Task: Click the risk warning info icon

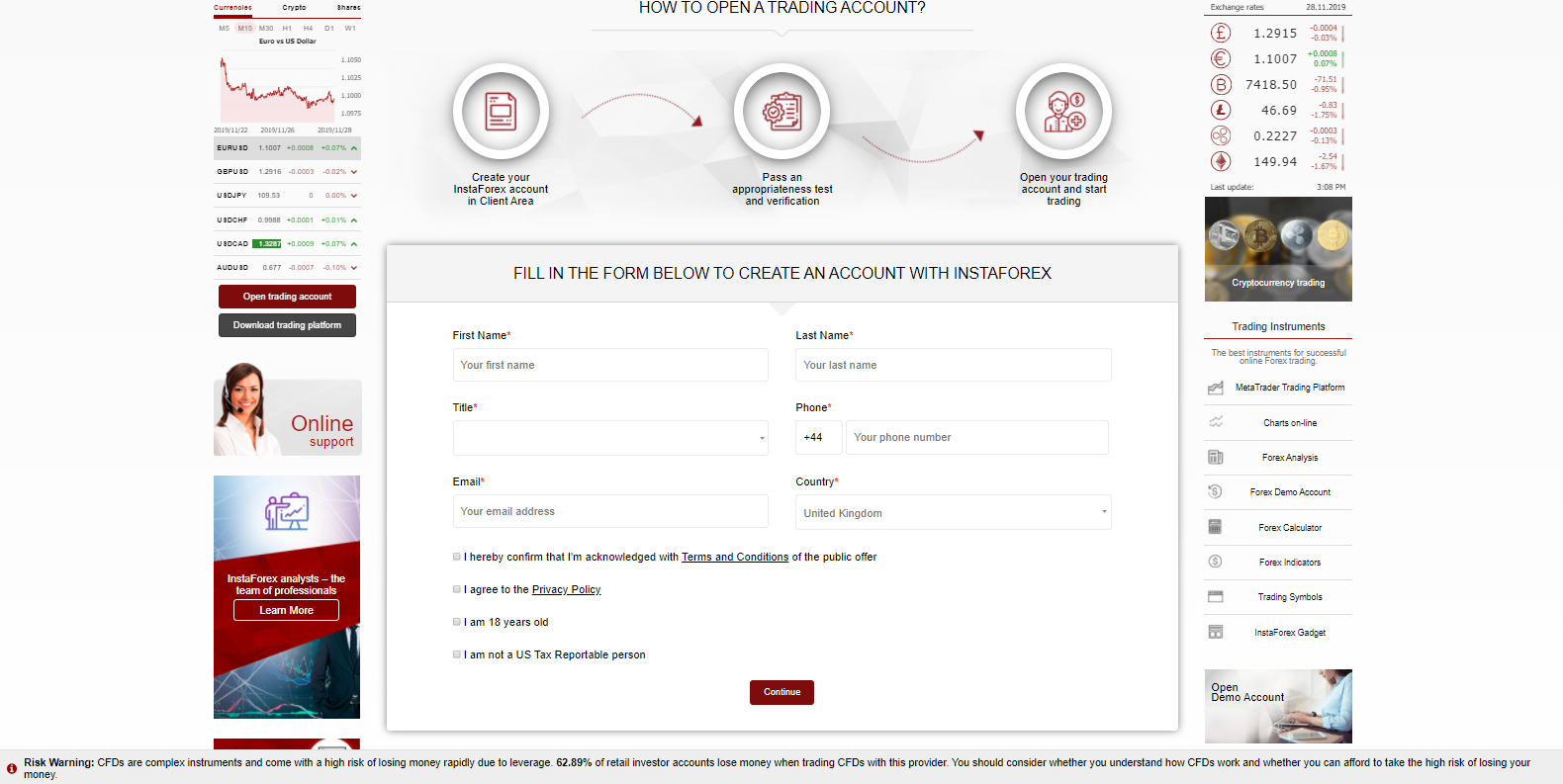Action: point(12,768)
